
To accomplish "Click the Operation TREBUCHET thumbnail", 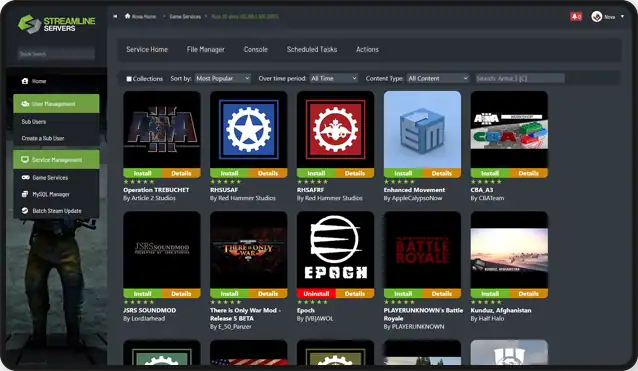I will (x=162, y=130).
